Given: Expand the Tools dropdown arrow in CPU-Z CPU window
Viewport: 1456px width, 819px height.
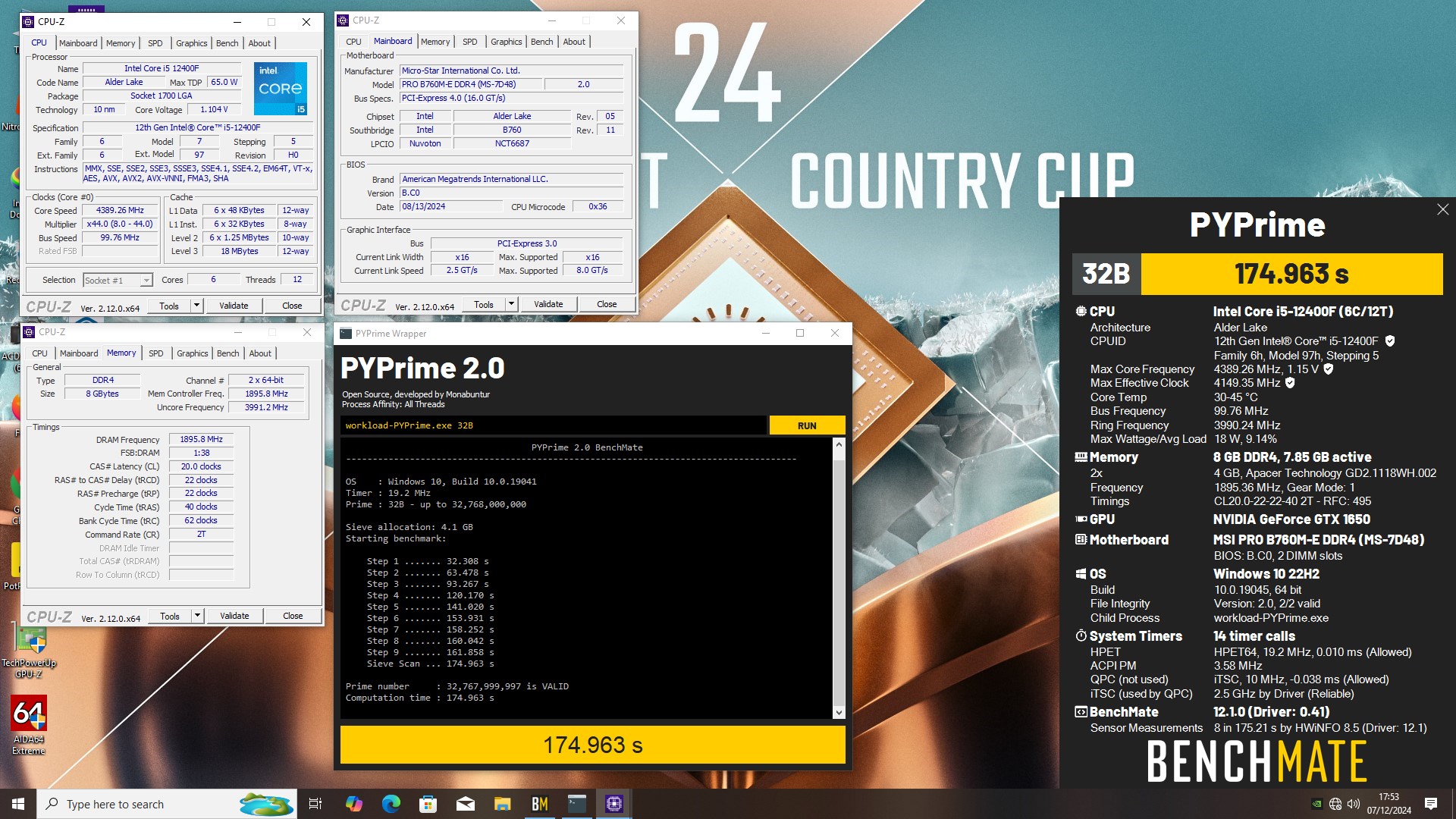Looking at the screenshot, I should coord(196,306).
